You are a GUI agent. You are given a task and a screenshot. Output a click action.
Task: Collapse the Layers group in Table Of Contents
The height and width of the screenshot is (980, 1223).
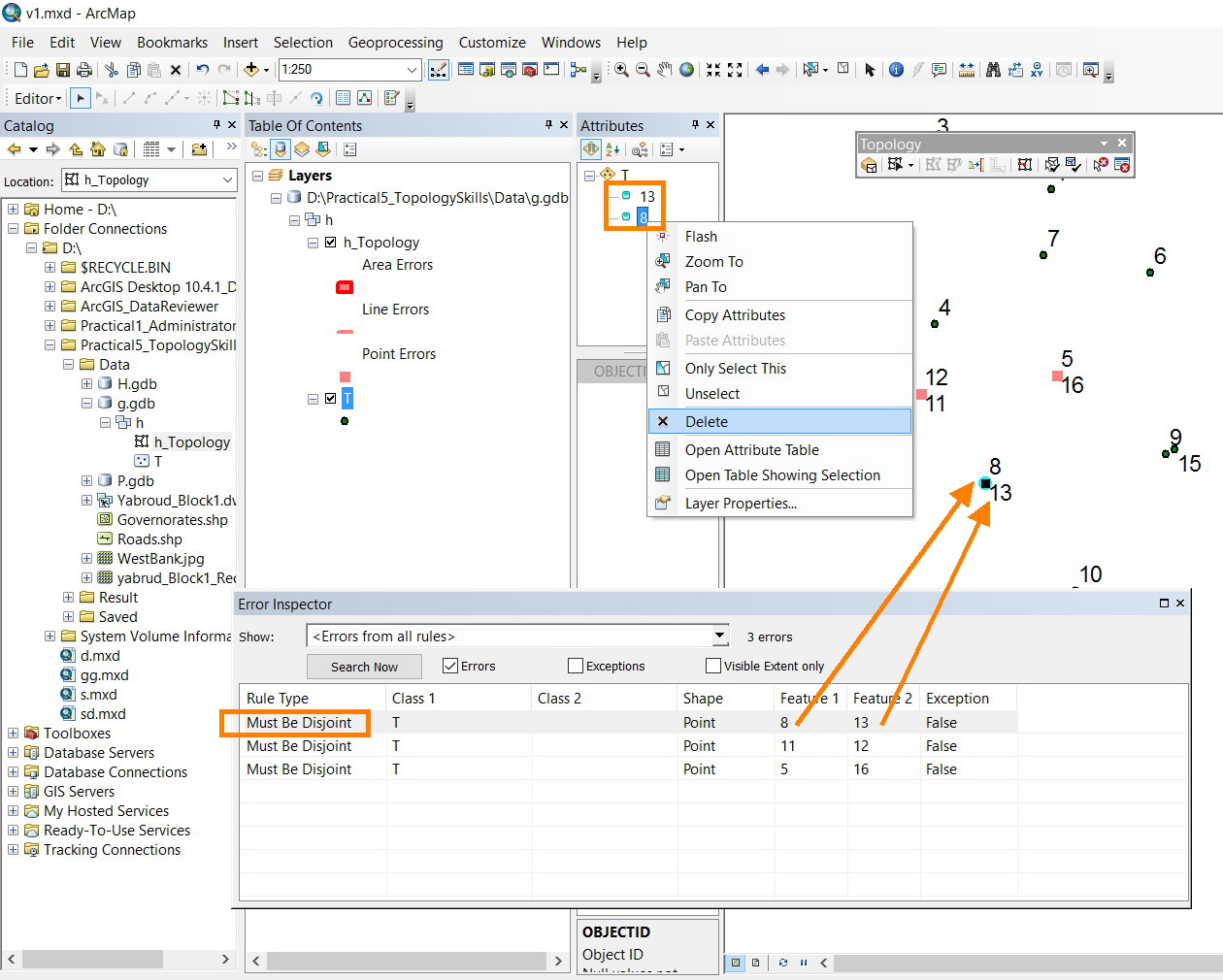tap(257, 176)
